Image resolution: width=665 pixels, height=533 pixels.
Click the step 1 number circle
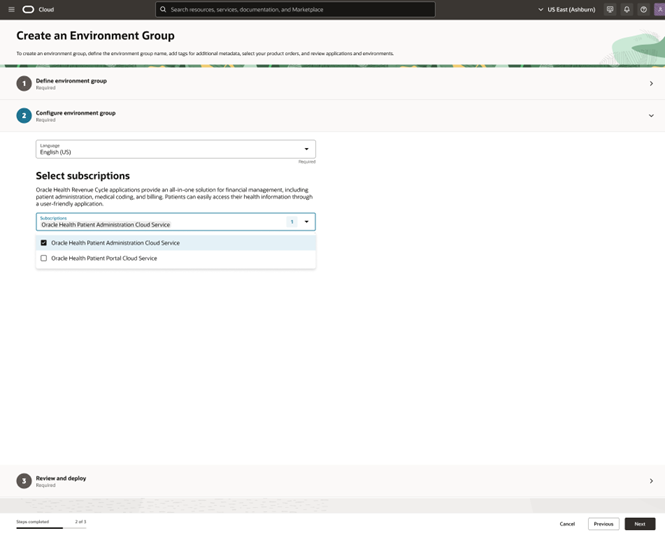(x=24, y=84)
